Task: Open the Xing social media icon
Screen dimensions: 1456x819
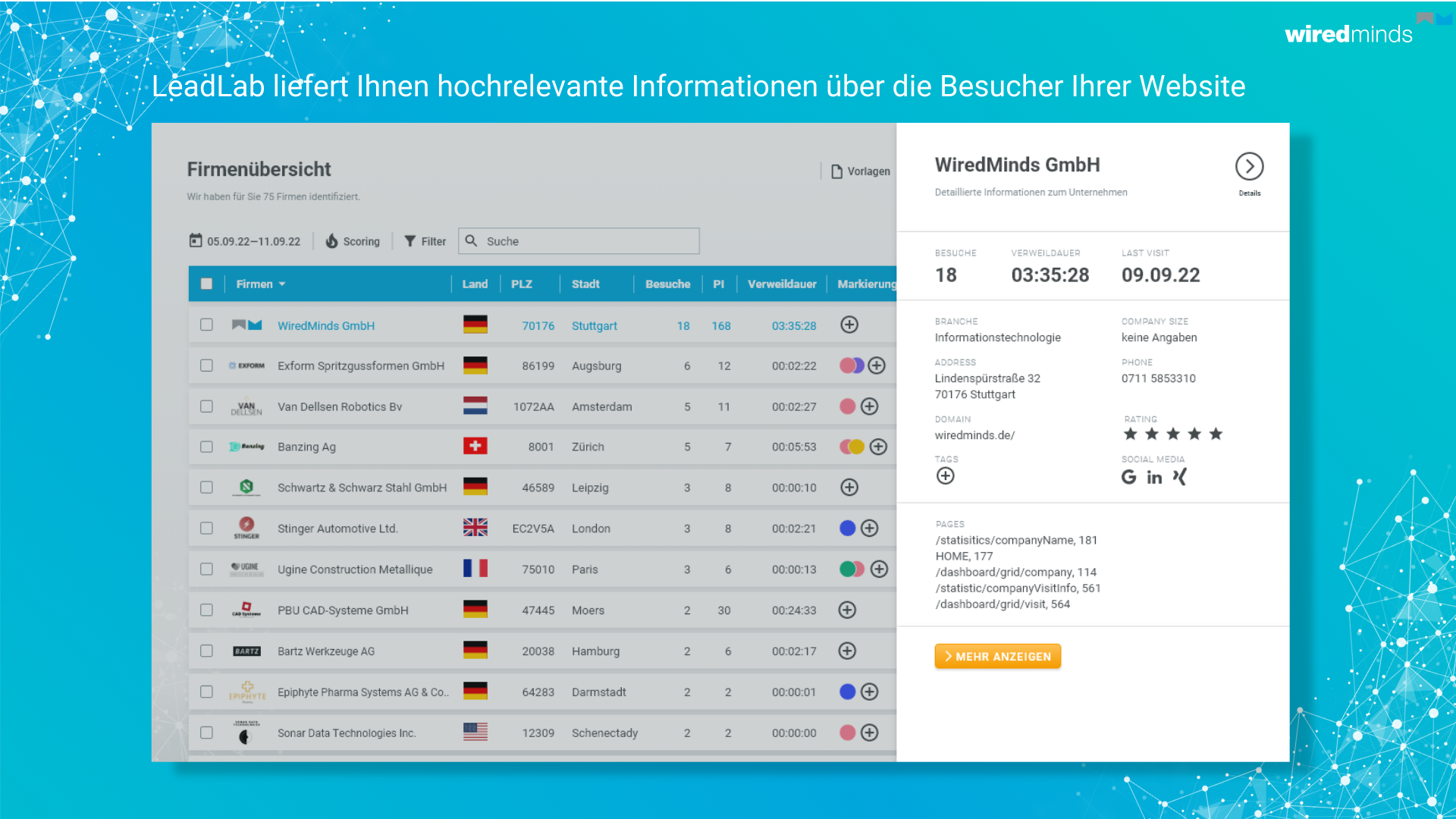Action: [x=1180, y=477]
